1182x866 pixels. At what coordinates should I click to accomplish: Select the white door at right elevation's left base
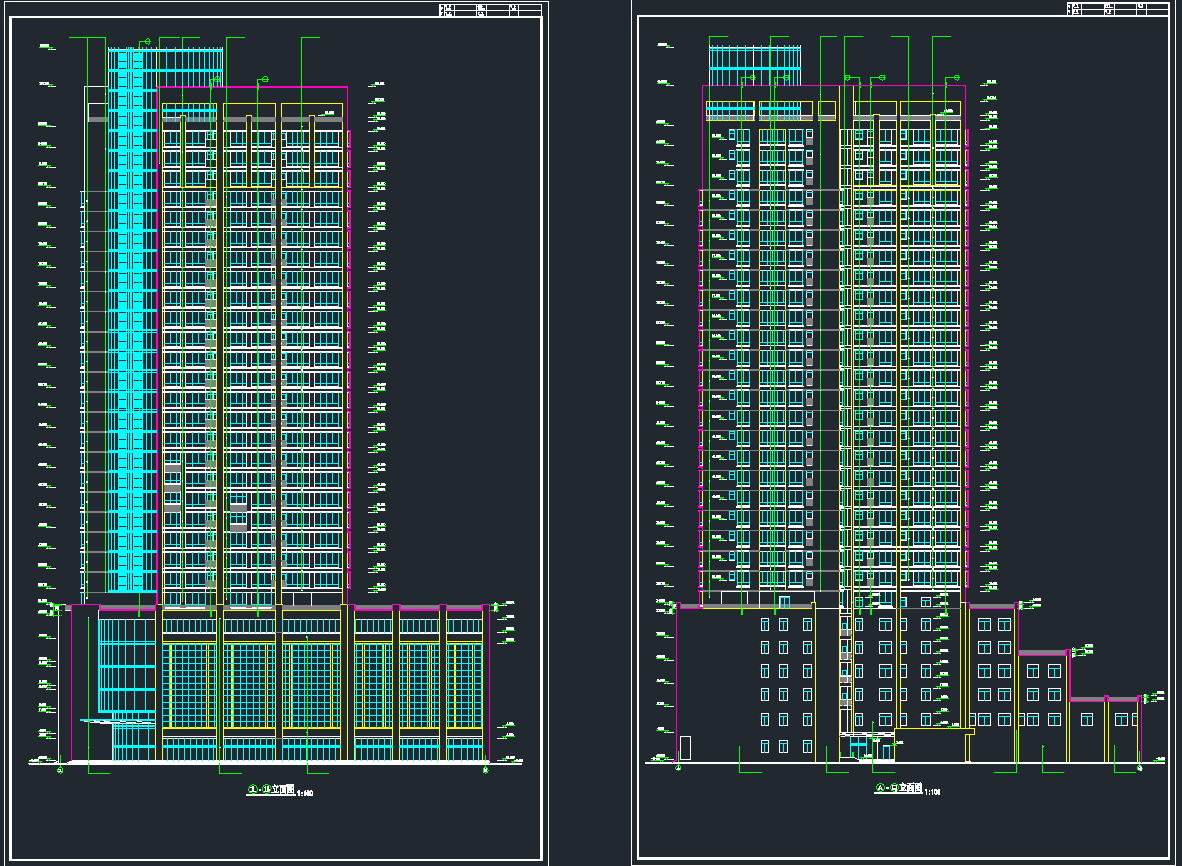click(x=685, y=748)
